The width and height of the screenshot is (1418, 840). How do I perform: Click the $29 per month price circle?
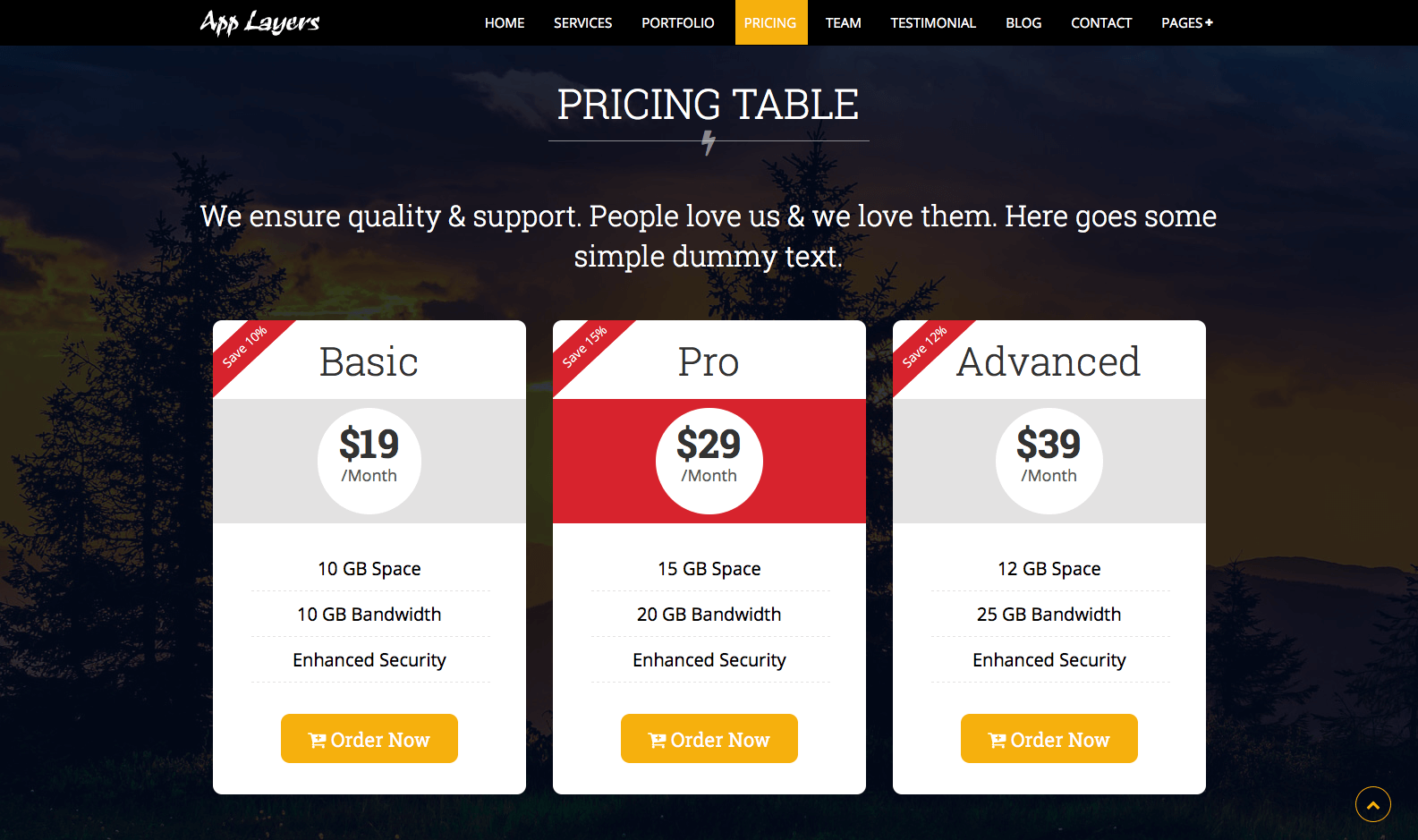tap(709, 461)
